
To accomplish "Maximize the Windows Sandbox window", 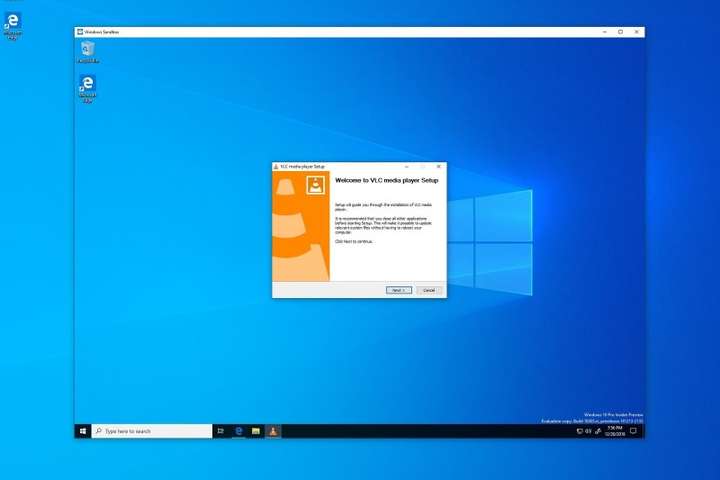I will click(x=620, y=32).
